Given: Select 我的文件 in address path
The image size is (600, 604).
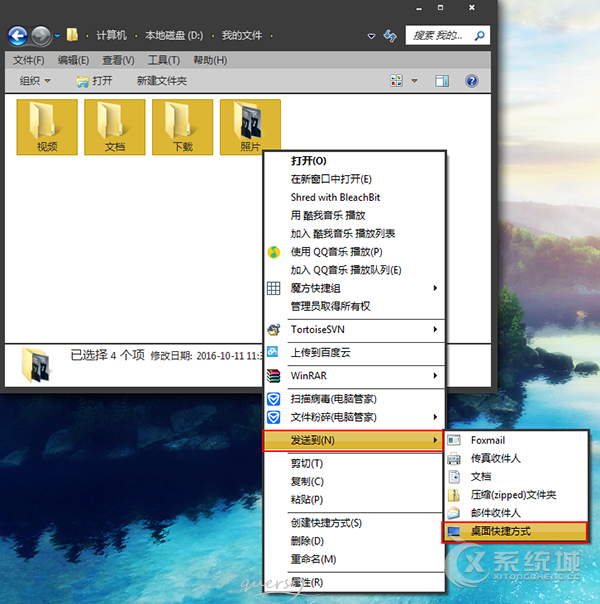Looking at the screenshot, I should coord(242,35).
